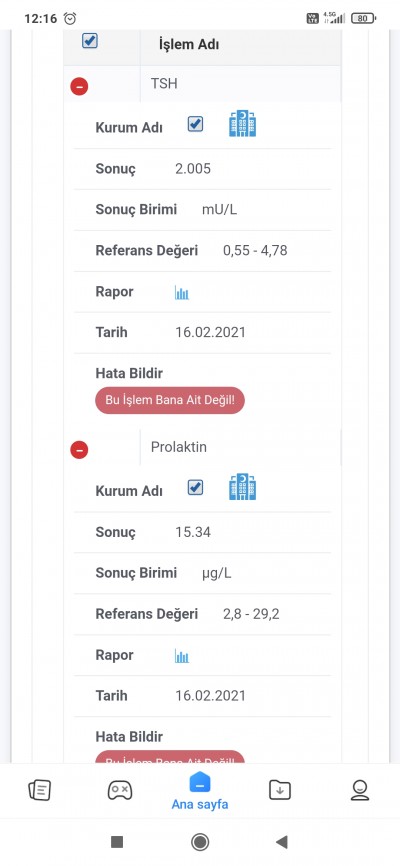Uncheck the TSH Kurum Adı checkbox
Viewport: 400px width, 866px height.
[195, 124]
